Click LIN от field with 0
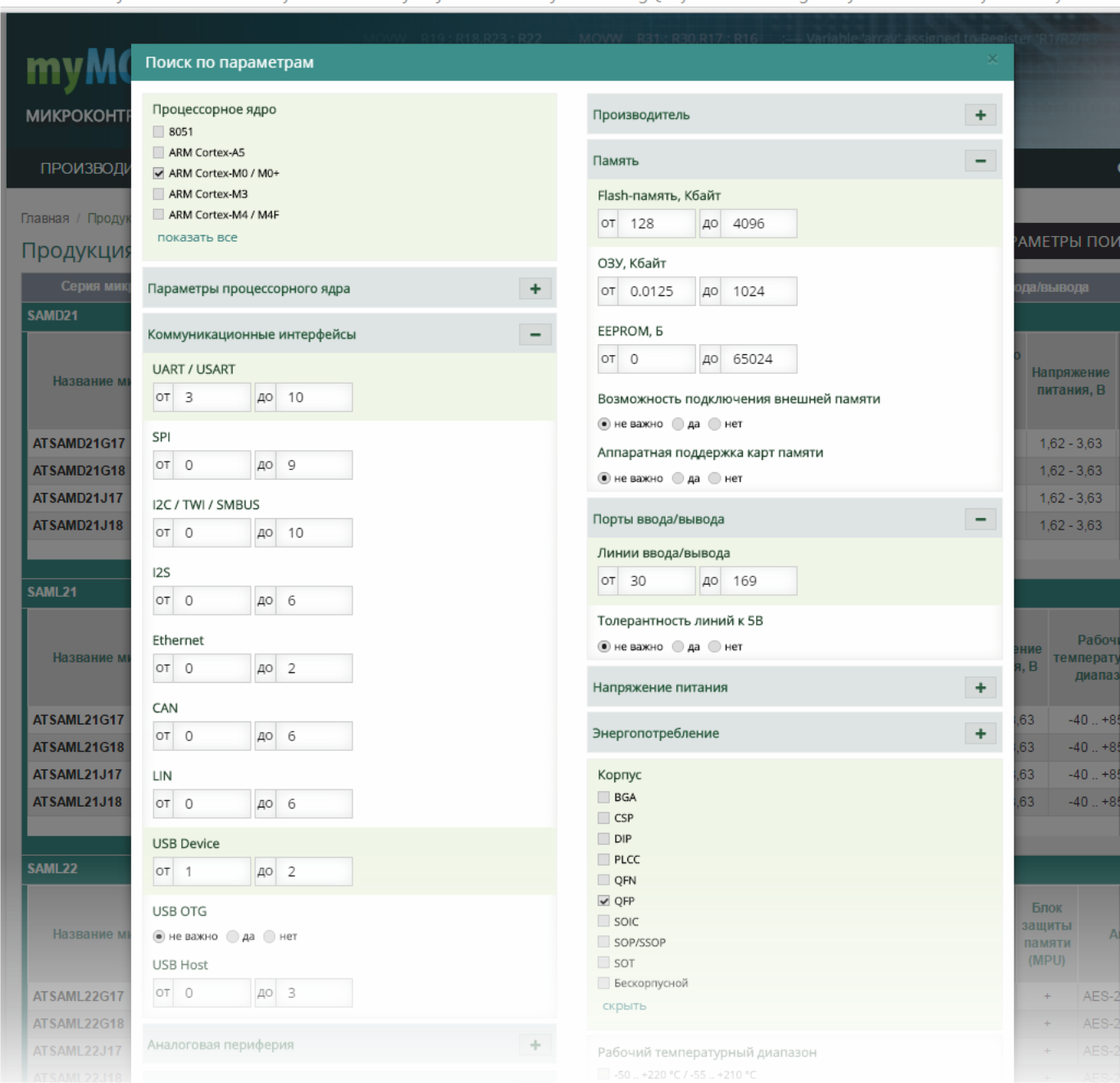 click(x=212, y=804)
